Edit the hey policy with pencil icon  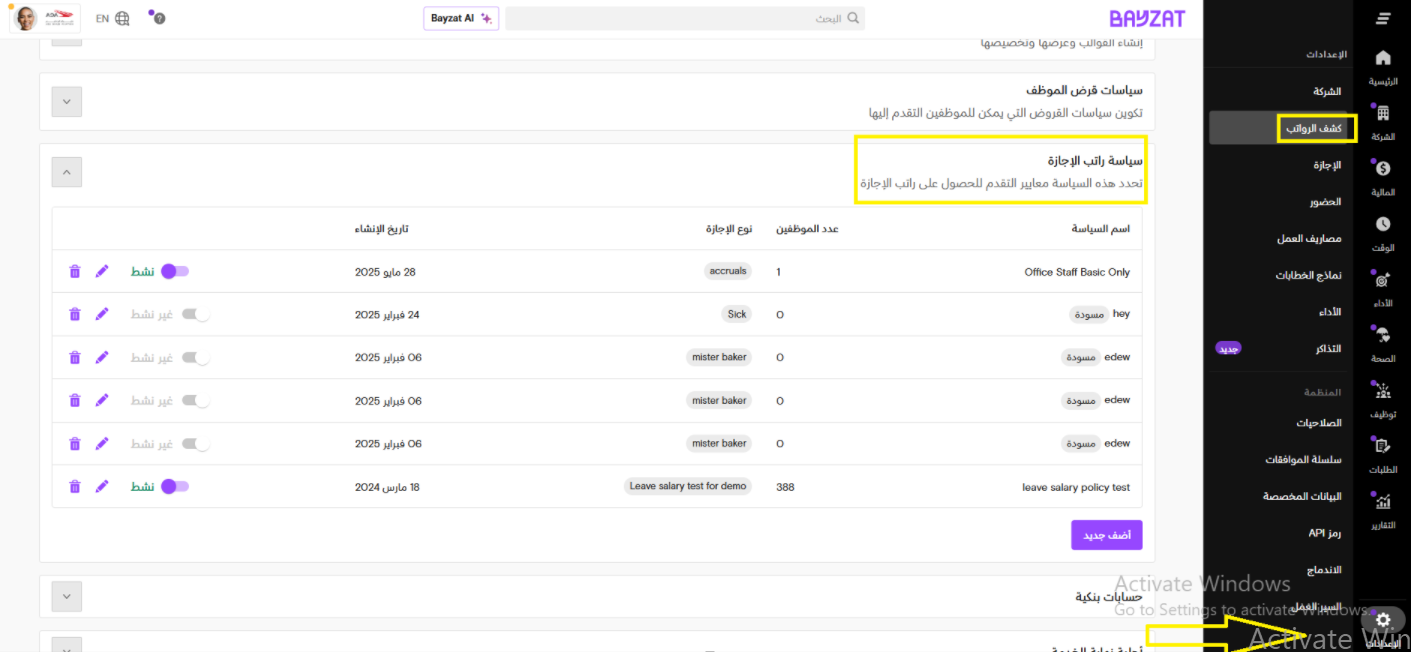(x=101, y=314)
